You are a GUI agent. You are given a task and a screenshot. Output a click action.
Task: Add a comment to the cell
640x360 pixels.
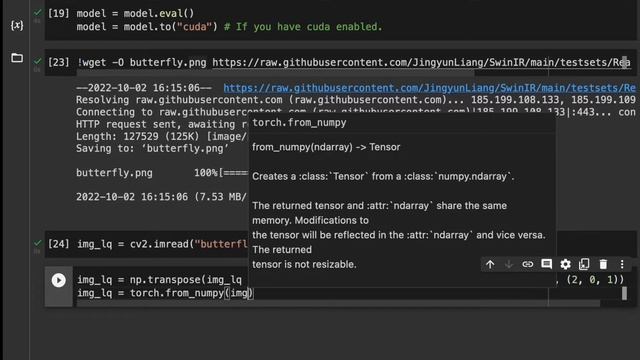pyautogui.click(x=546, y=264)
